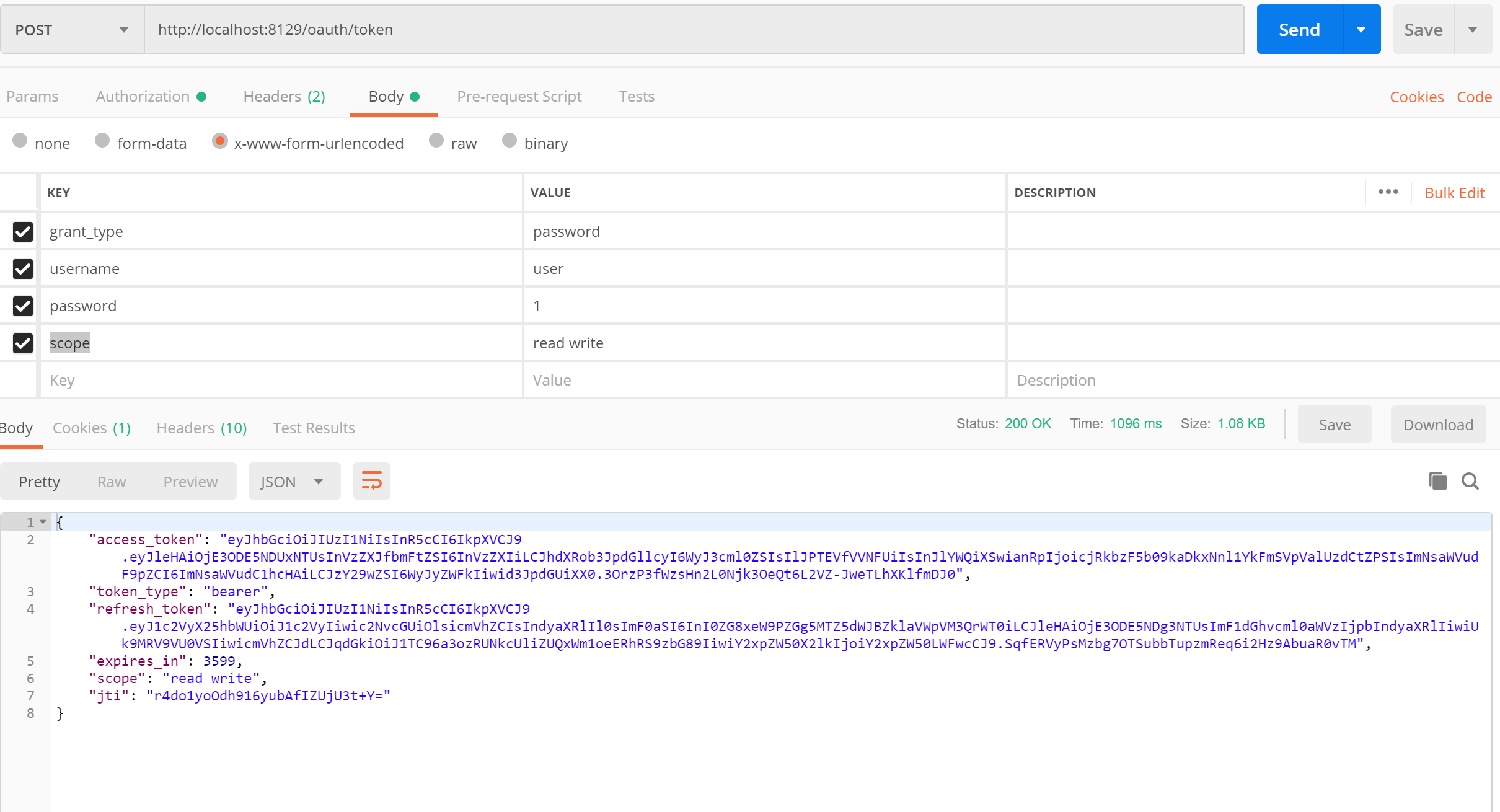Collapse JSON at line 1 fold arrow
This screenshot has width=1500, height=812.
tap(43, 522)
